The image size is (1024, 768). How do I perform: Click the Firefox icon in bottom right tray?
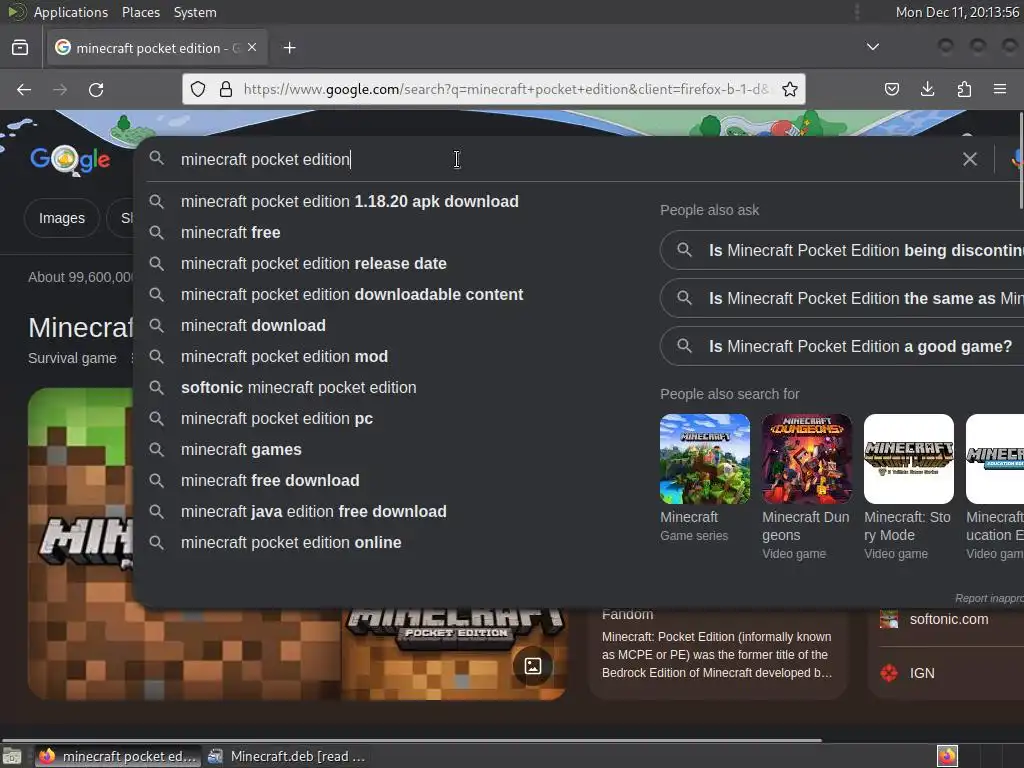click(x=947, y=756)
